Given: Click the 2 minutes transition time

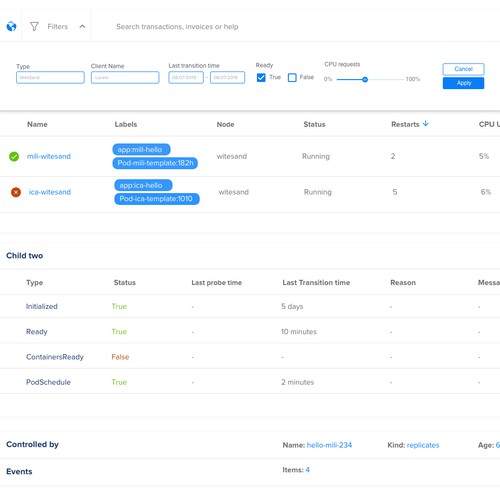Looking at the screenshot, I should [297, 382].
